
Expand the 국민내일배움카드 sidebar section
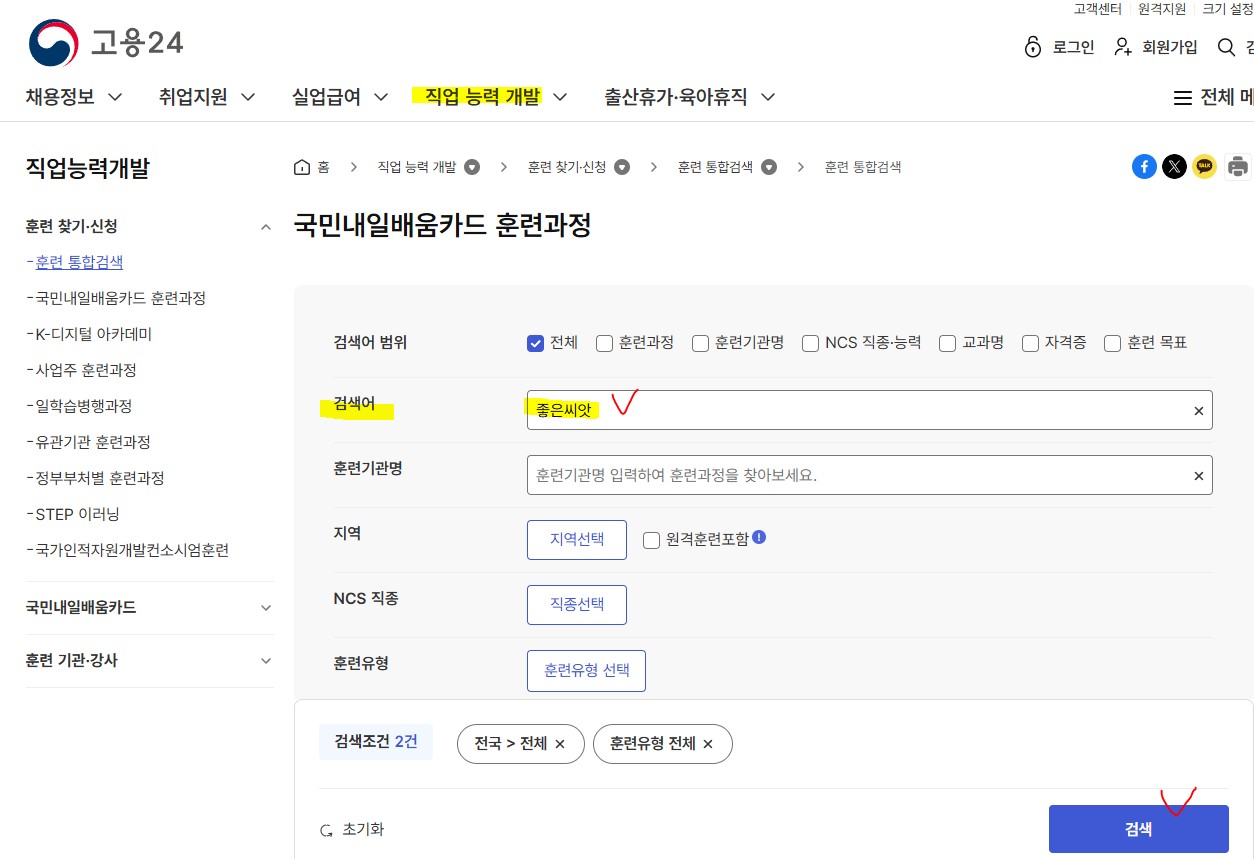pos(265,608)
